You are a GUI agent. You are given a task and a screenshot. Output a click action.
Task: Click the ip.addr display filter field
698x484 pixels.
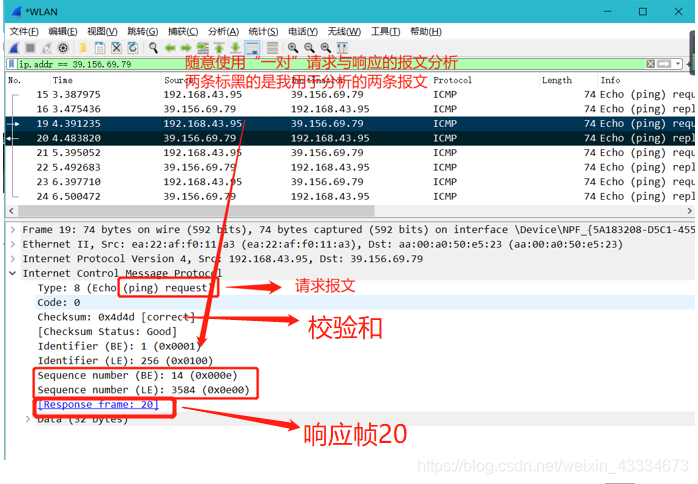pos(331,64)
